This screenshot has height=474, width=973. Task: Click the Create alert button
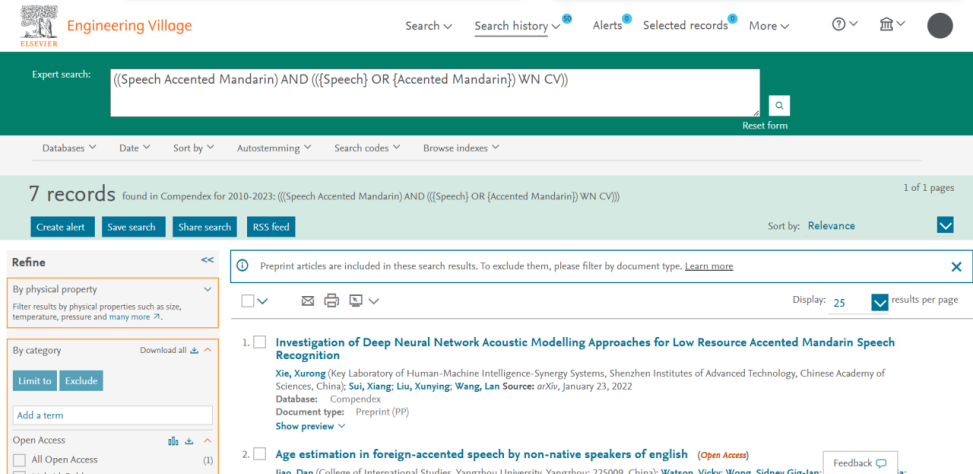pyautogui.click(x=62, y=227)
